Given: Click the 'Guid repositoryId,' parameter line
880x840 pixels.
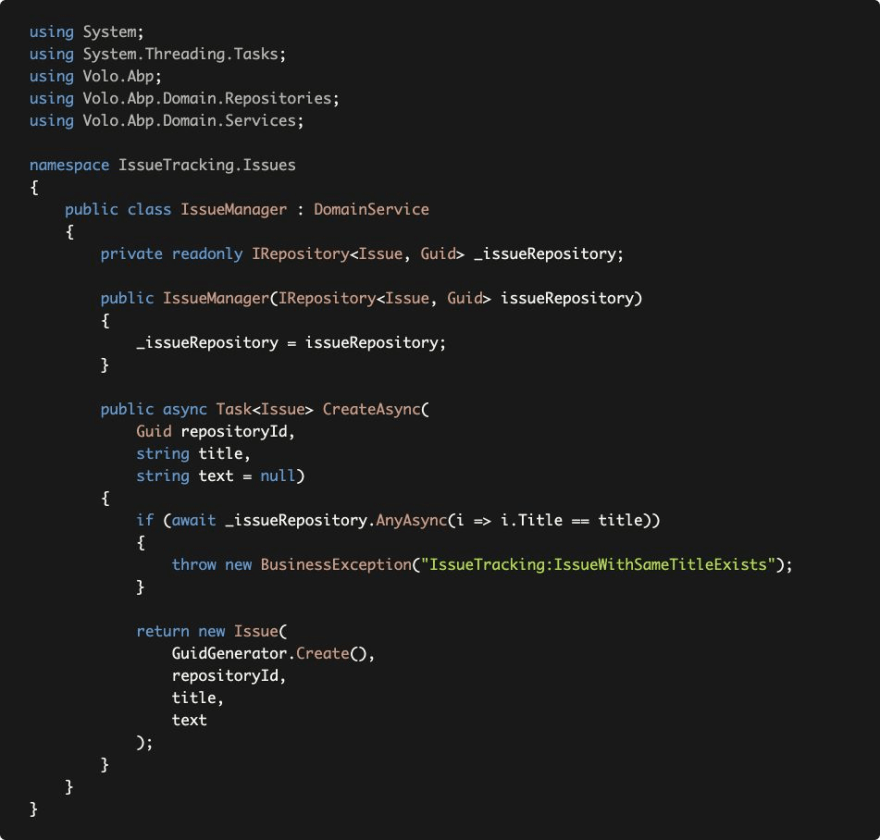Looking at the screenshot, I should [x=216, y=432].
